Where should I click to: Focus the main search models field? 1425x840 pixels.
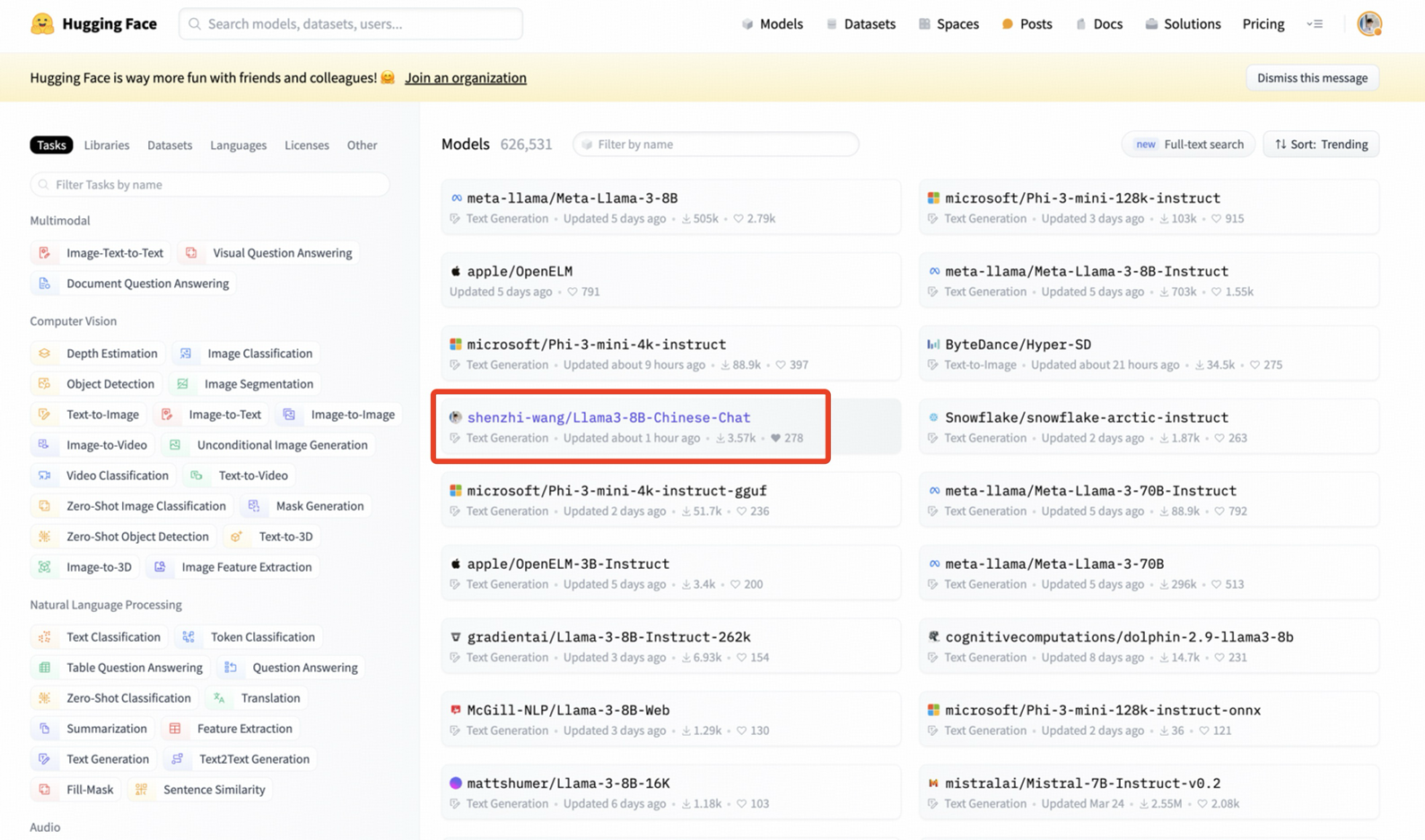pyautogui.click(x=351, y=24)
